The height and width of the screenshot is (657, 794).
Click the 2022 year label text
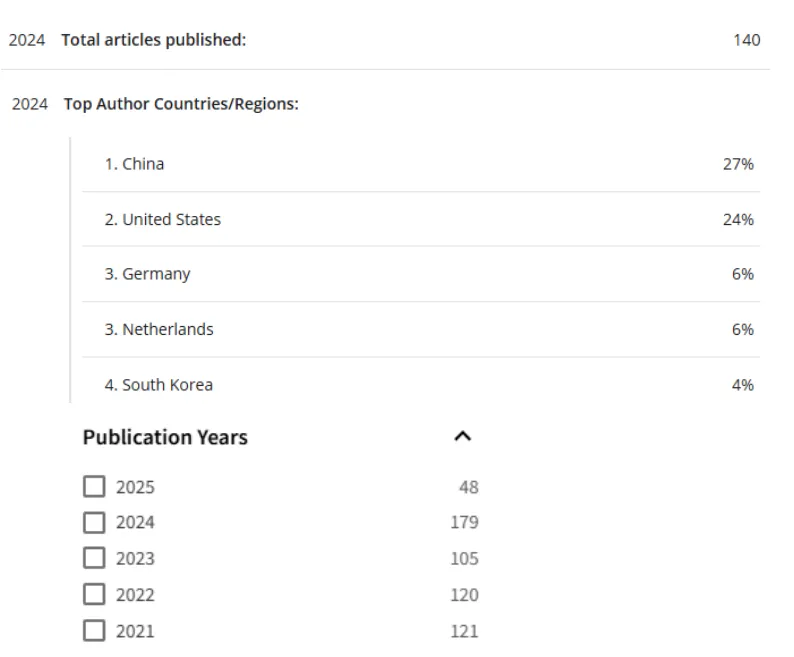[135, 595]
